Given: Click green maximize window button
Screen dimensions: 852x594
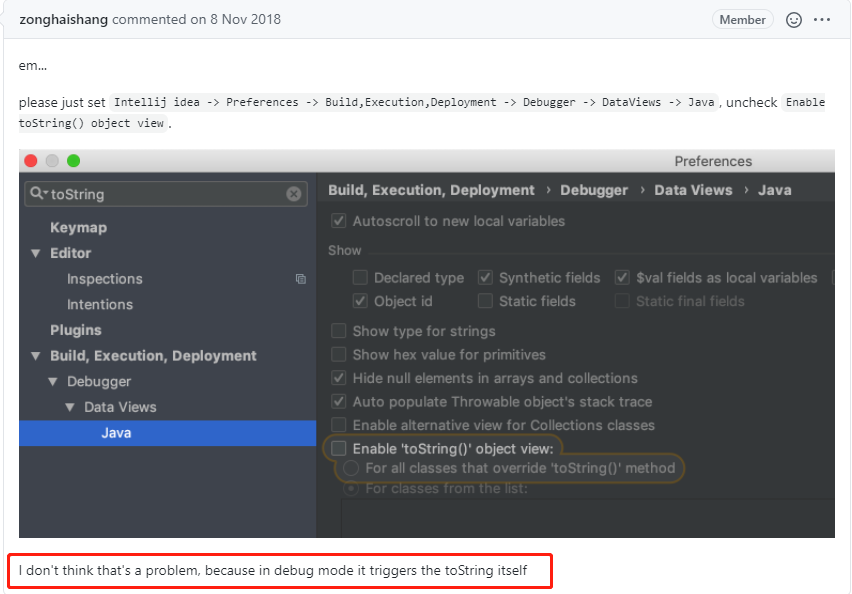Looking at the screenshot, I should coord(73,161).
